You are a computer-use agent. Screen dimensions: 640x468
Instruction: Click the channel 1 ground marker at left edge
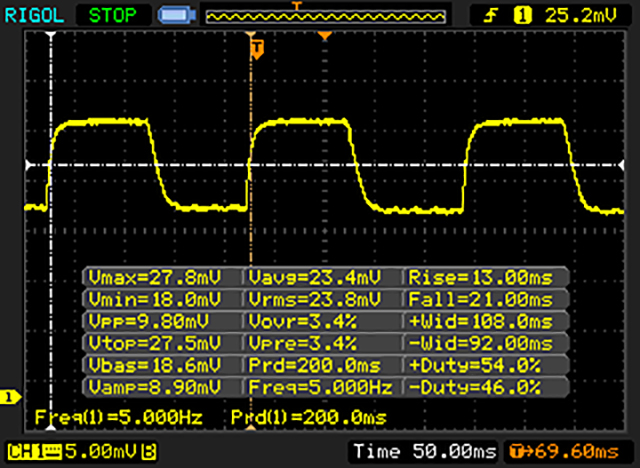tap(11, 397)
